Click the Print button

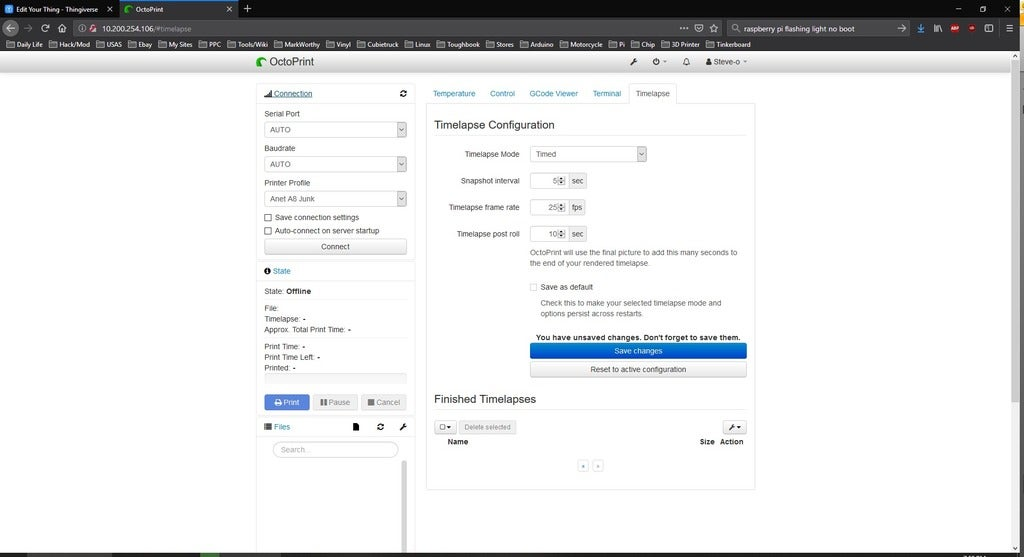pyautogui.click(x=287, y=402)
